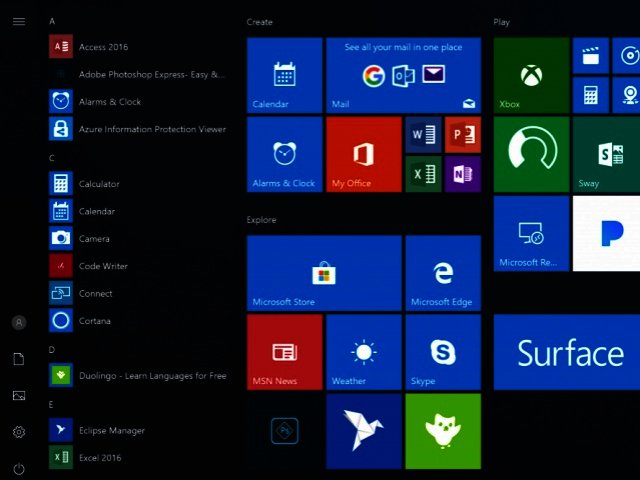Launch Excel from the small tile
Screen dimensions: 640x480
[423, 174]
